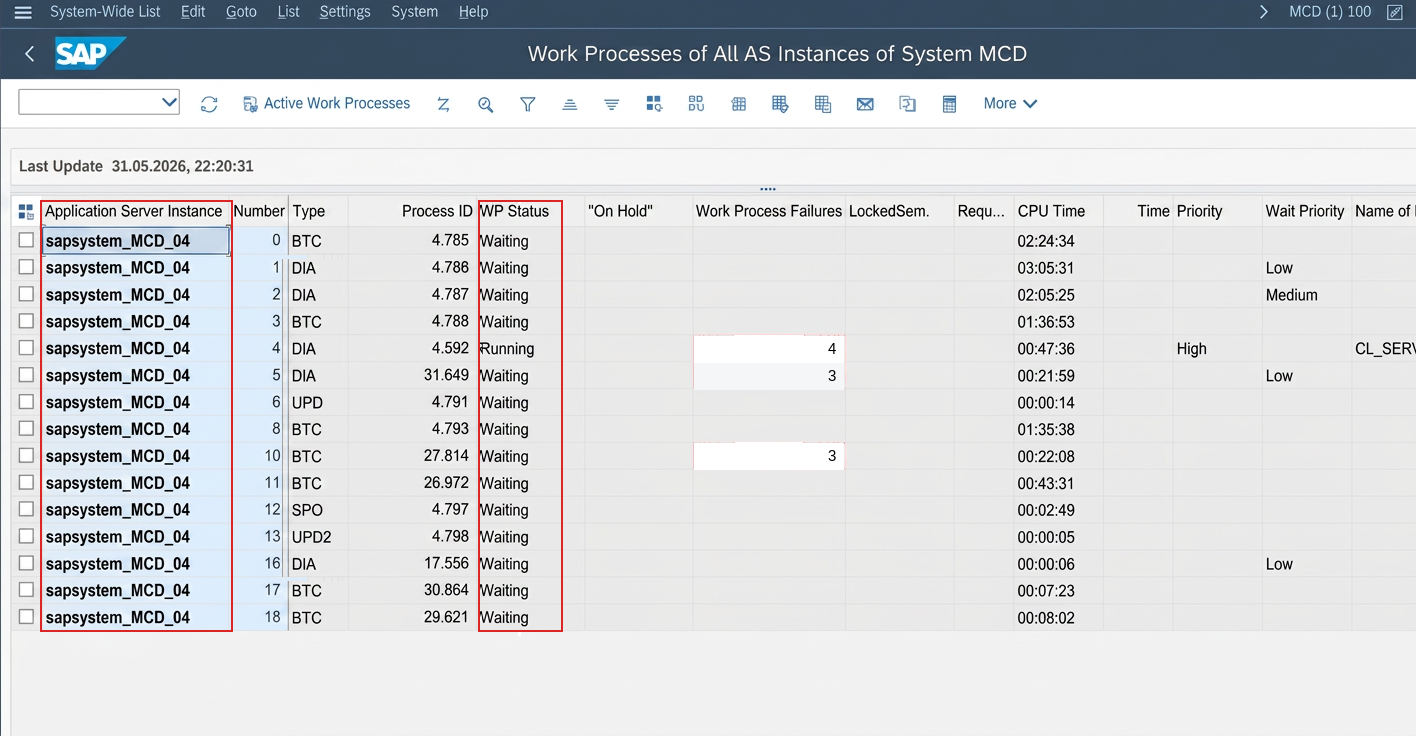Click the Application Server Instance column header
The width and height of the screenshot is (1416, 736).
click(134, 211)
